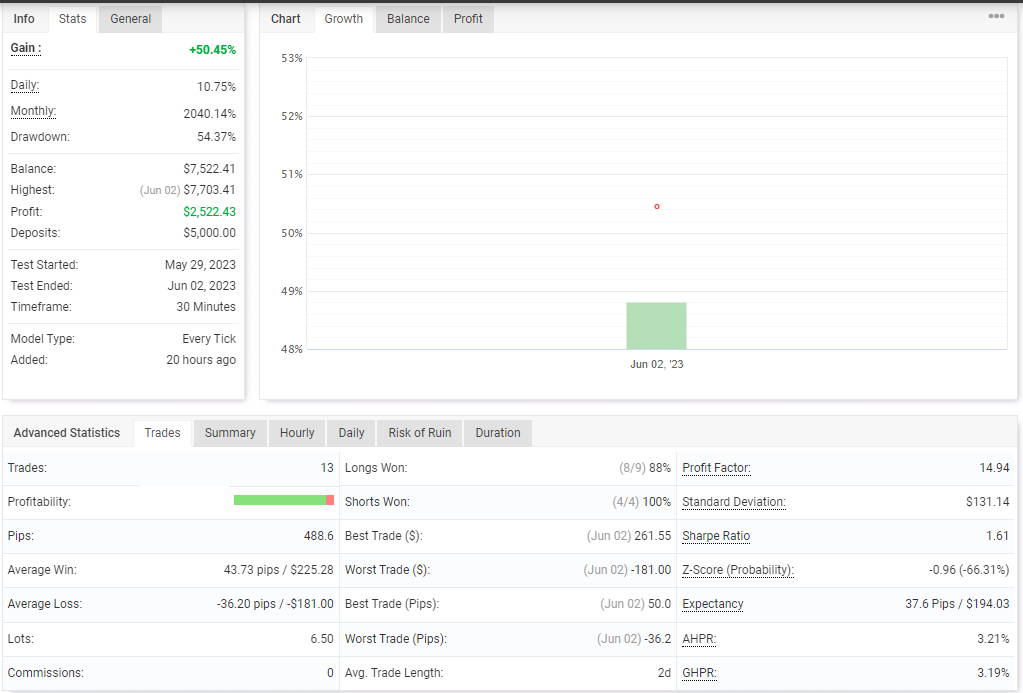Click the 30 Minutes timeframe value

tap(206, 307)
